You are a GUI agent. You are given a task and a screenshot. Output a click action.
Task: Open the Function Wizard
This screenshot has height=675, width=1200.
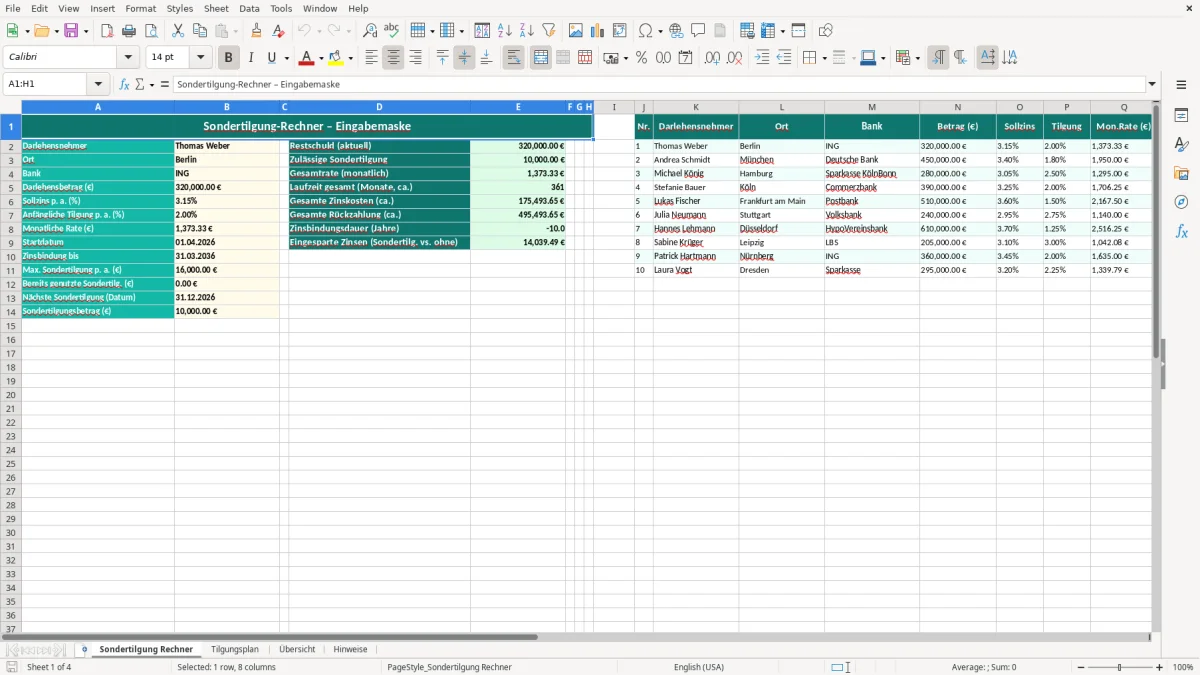click(125, 84)
